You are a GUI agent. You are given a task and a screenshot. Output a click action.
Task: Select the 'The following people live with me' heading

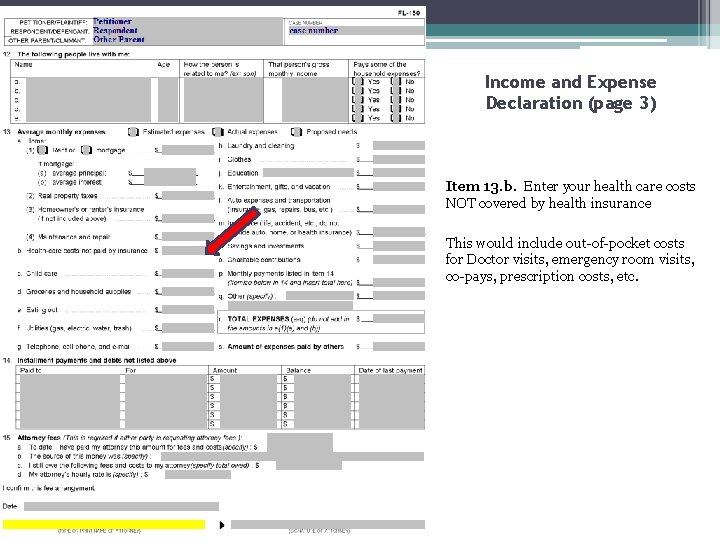click(x=73, y=54)
